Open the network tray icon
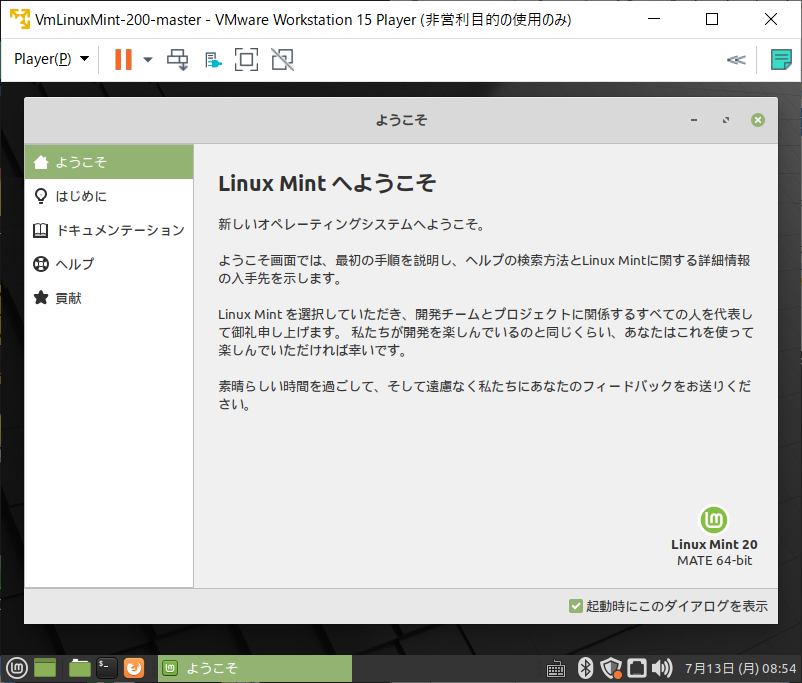The height and width of the screenshot is (683, 802). [x=637, y=668]
